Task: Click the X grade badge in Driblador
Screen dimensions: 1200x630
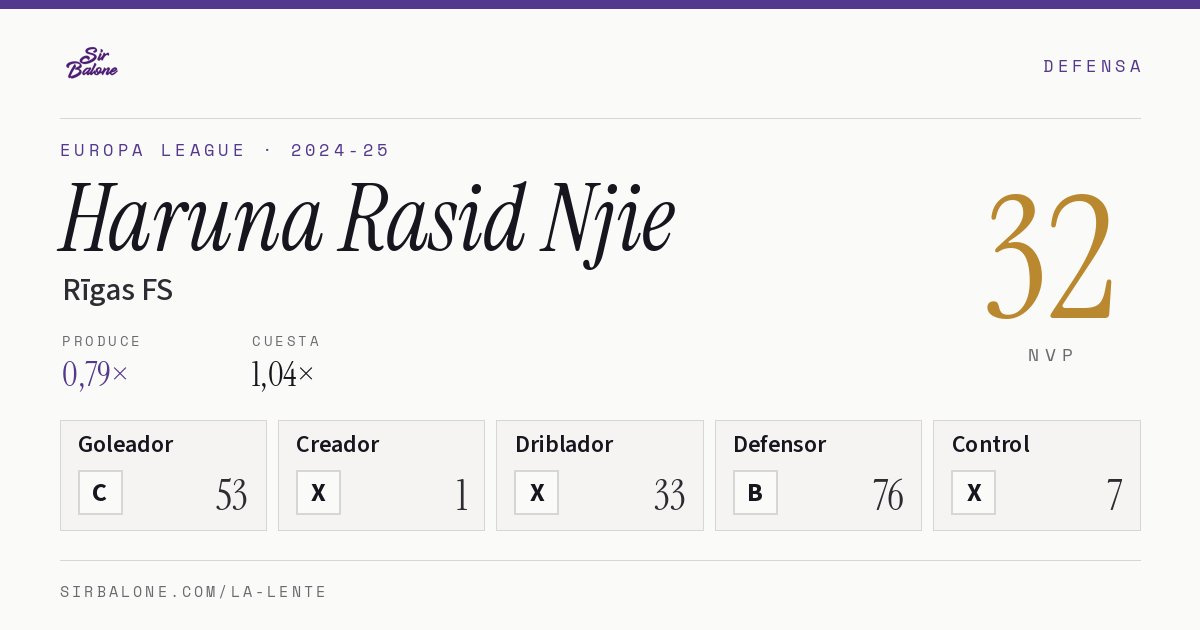Action: 537,492
